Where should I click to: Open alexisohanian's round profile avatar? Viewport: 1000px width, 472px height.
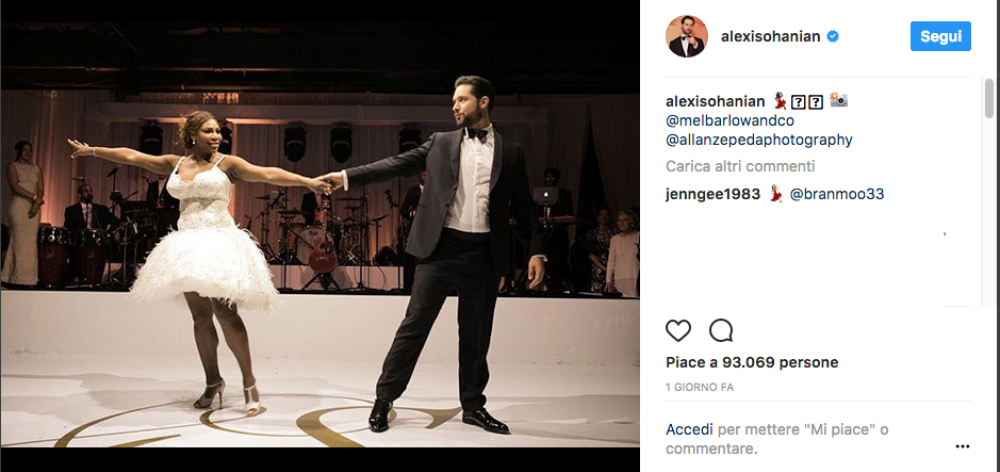pos(687,37)
